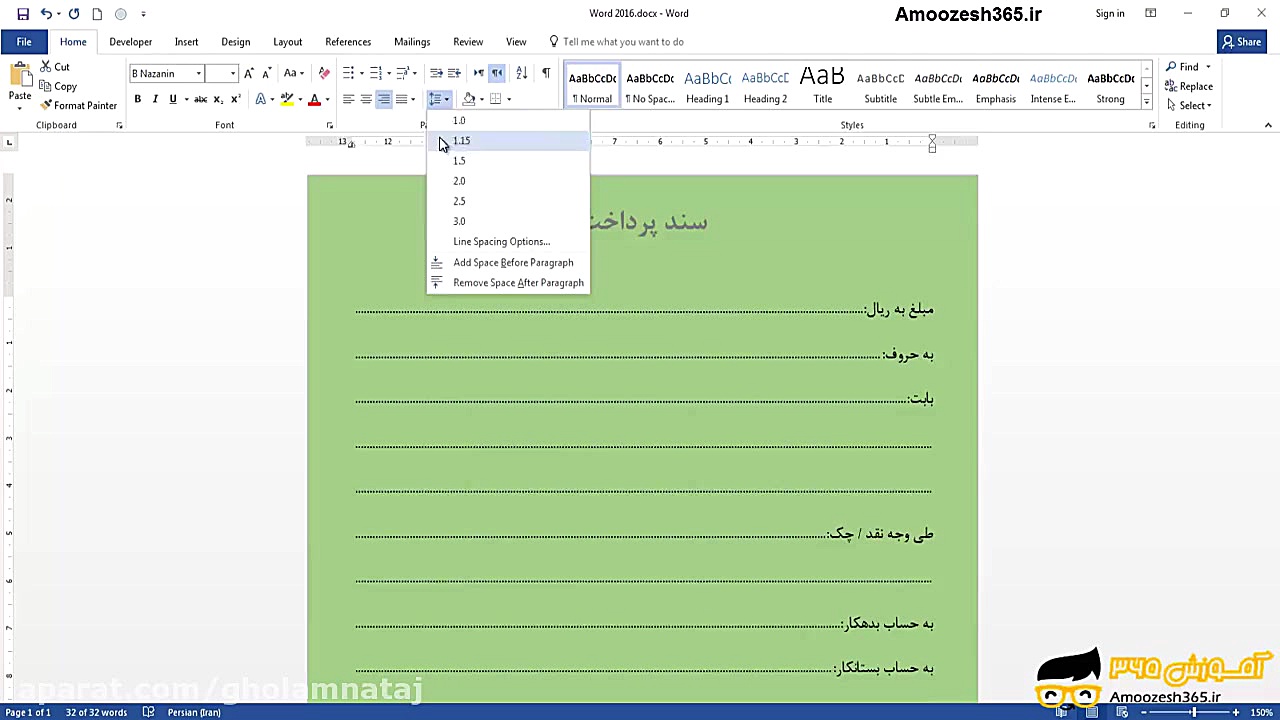Toggle bold formatting on selected text
Image resolution: width=1280 pixels, height=720 pixels.
[x=137, y=98]
